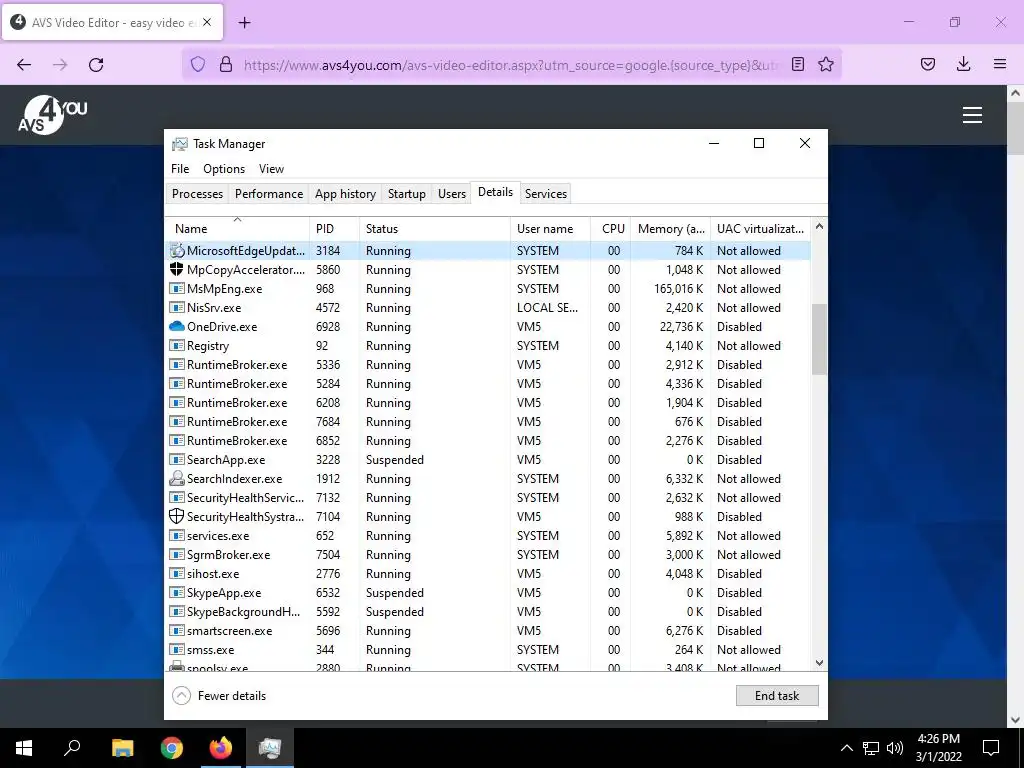Sort by the Memory column header
1024x768 pixels.
(670, 229)
